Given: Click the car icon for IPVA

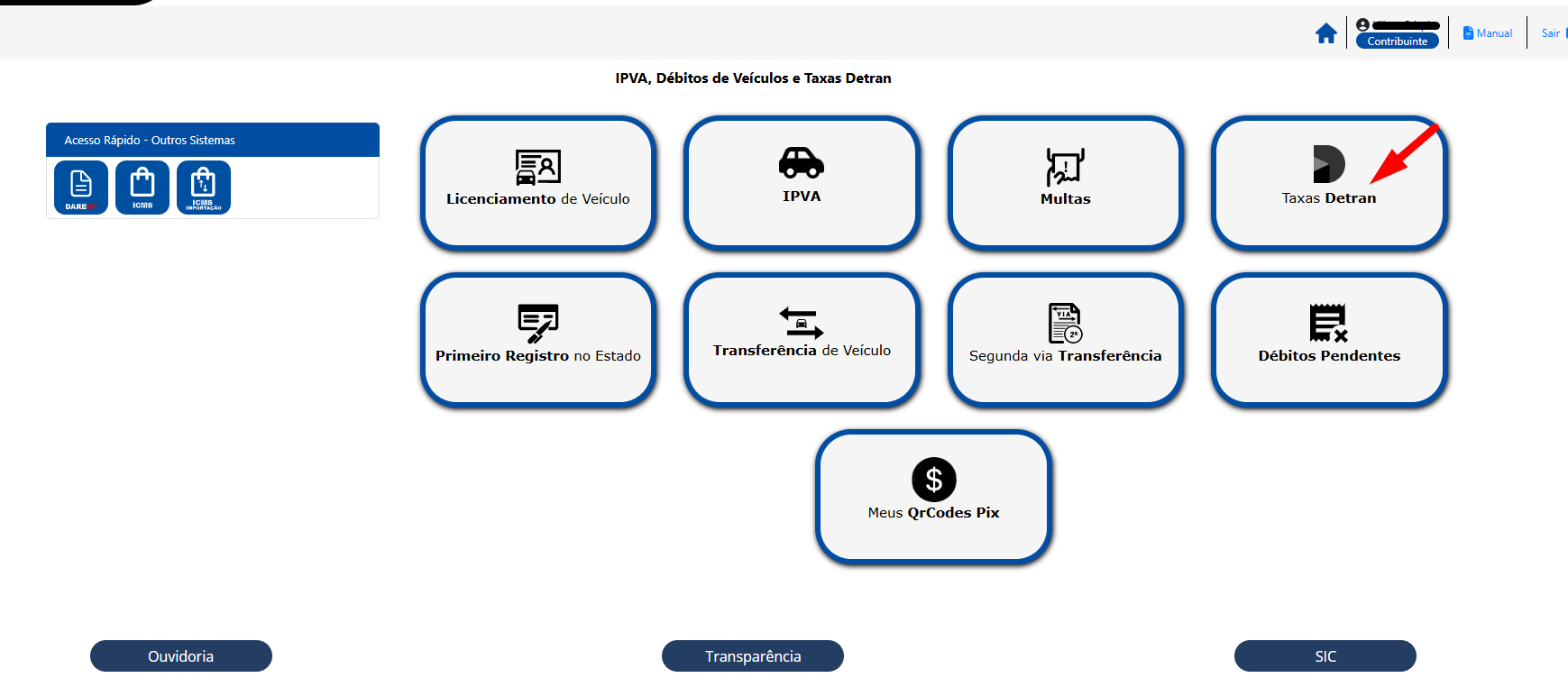Looking at the screenshot, I should 802,163.
